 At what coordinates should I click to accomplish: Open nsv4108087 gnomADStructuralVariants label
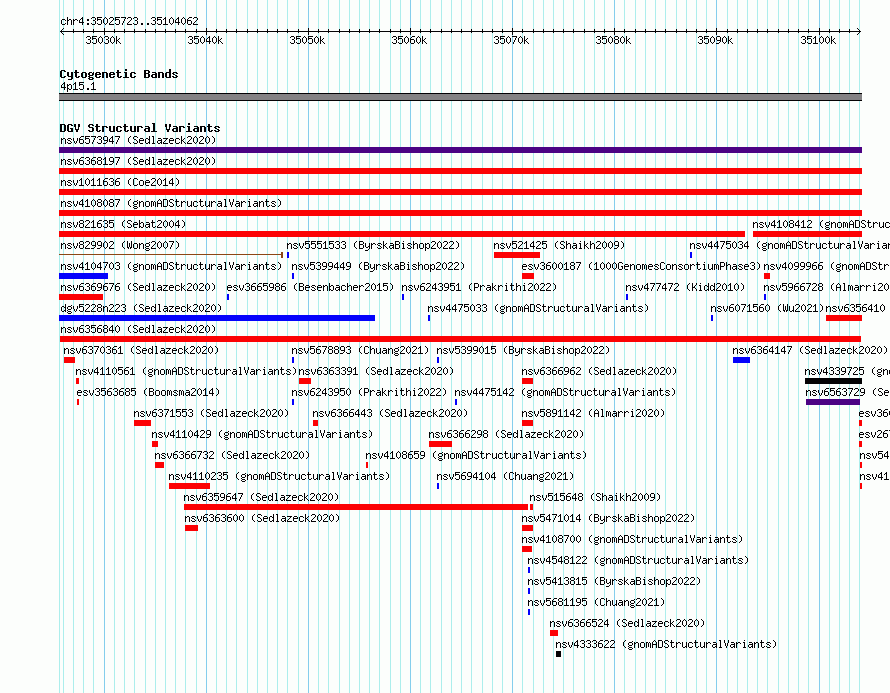[x=171, y=203]
